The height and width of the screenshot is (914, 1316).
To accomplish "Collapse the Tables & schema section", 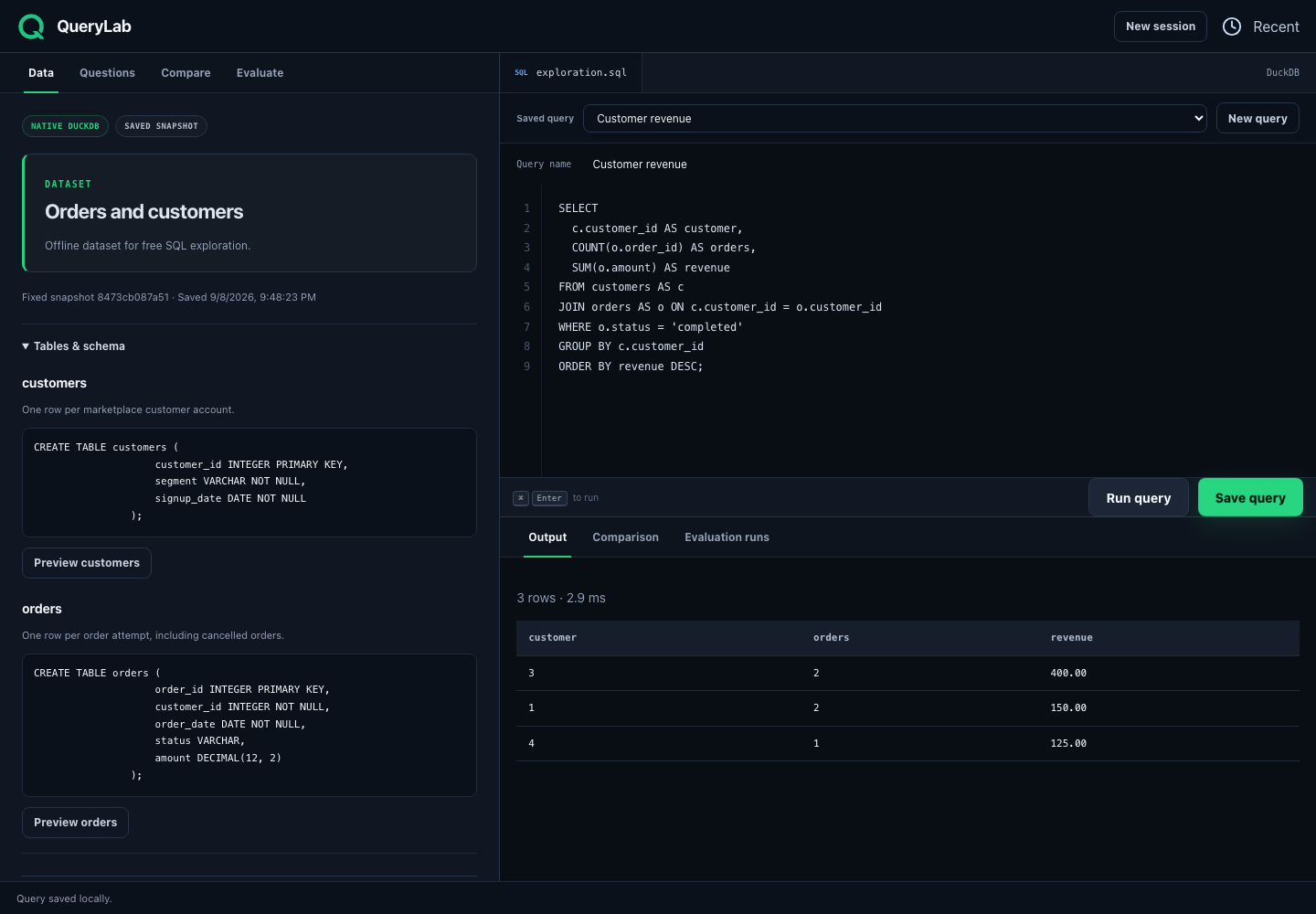I will (x=73, y=346).
